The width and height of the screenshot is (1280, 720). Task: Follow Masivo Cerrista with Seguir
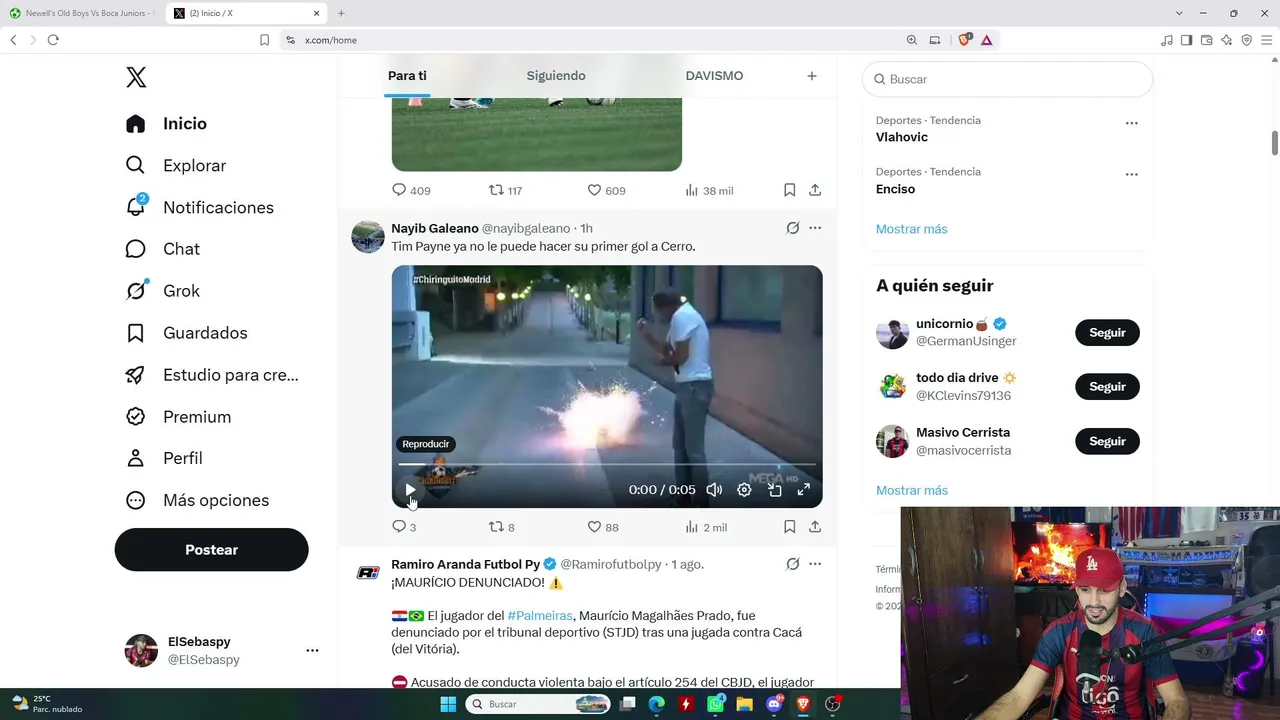point(1107,441)
